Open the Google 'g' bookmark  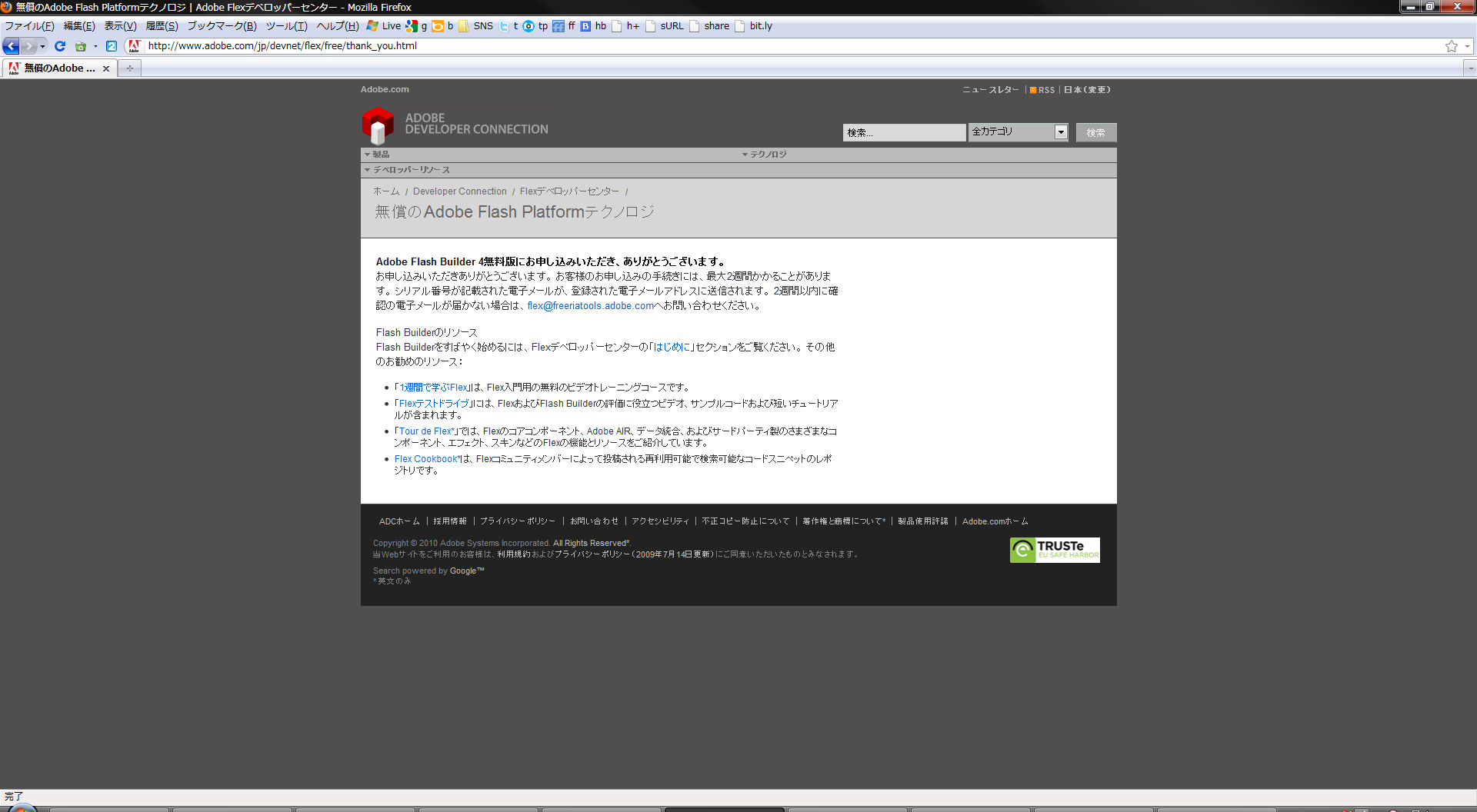tap(416, 26)
